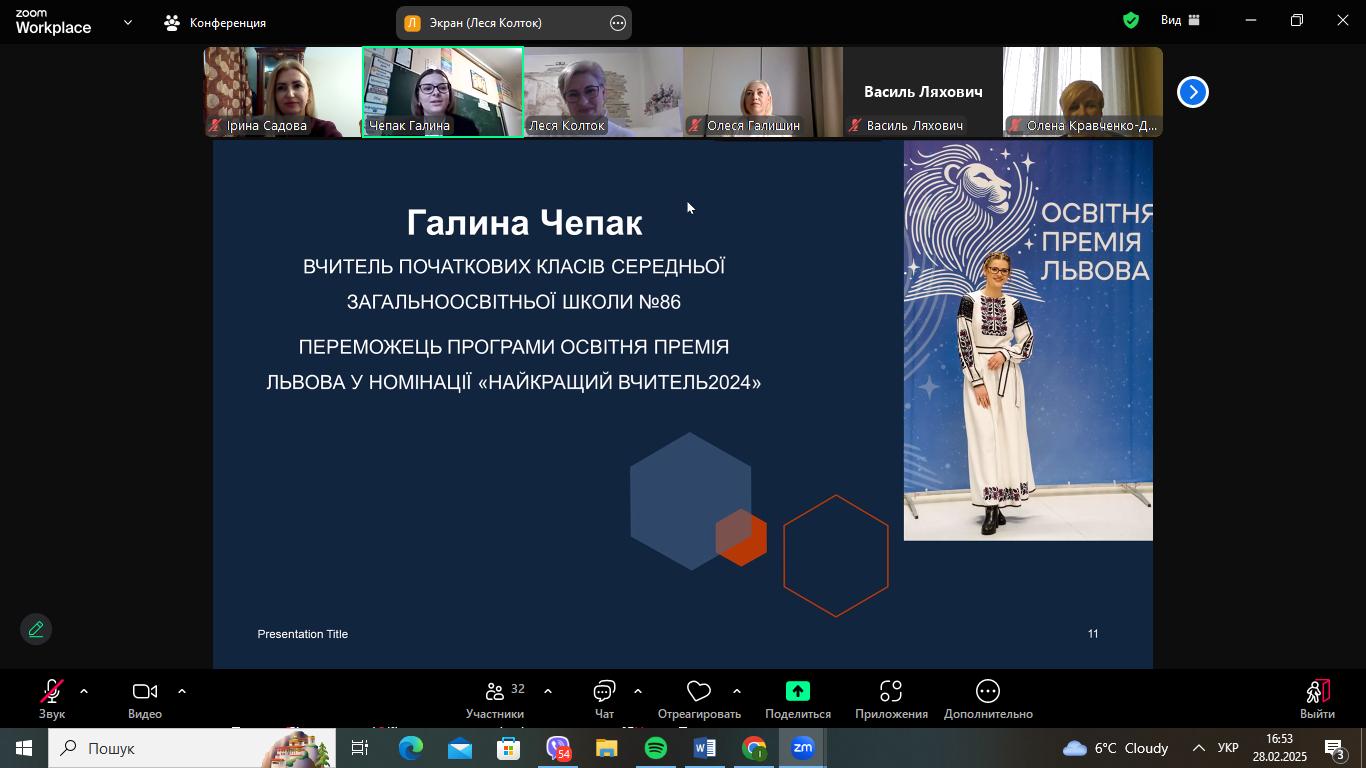This screenshot has width=1366, height=768.
Task: Expand audio options arrow next to Звук
Action: (84, 691)
